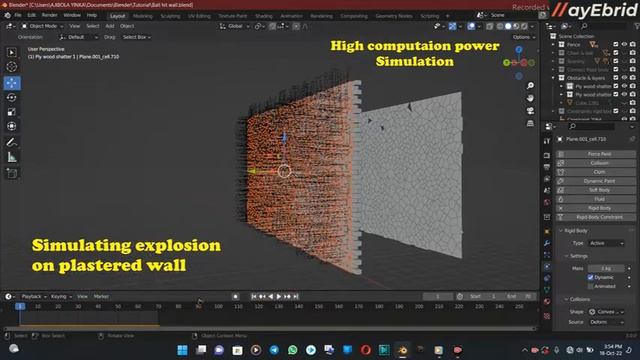Click the Rigid Body Constraint button
This screenshot has height=360, width=640.
[596, 217]
